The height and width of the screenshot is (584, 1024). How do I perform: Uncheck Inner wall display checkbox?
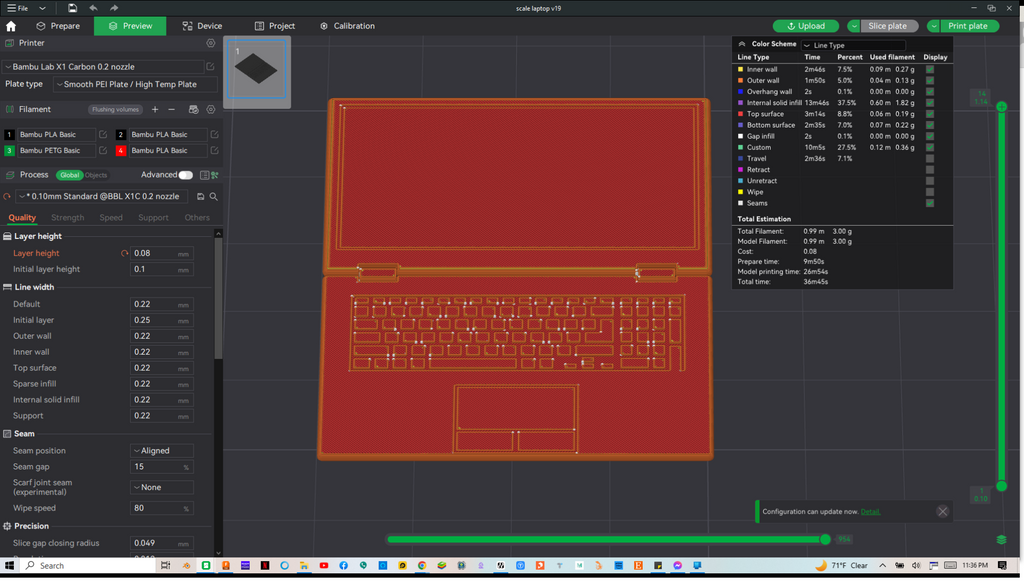929,69
